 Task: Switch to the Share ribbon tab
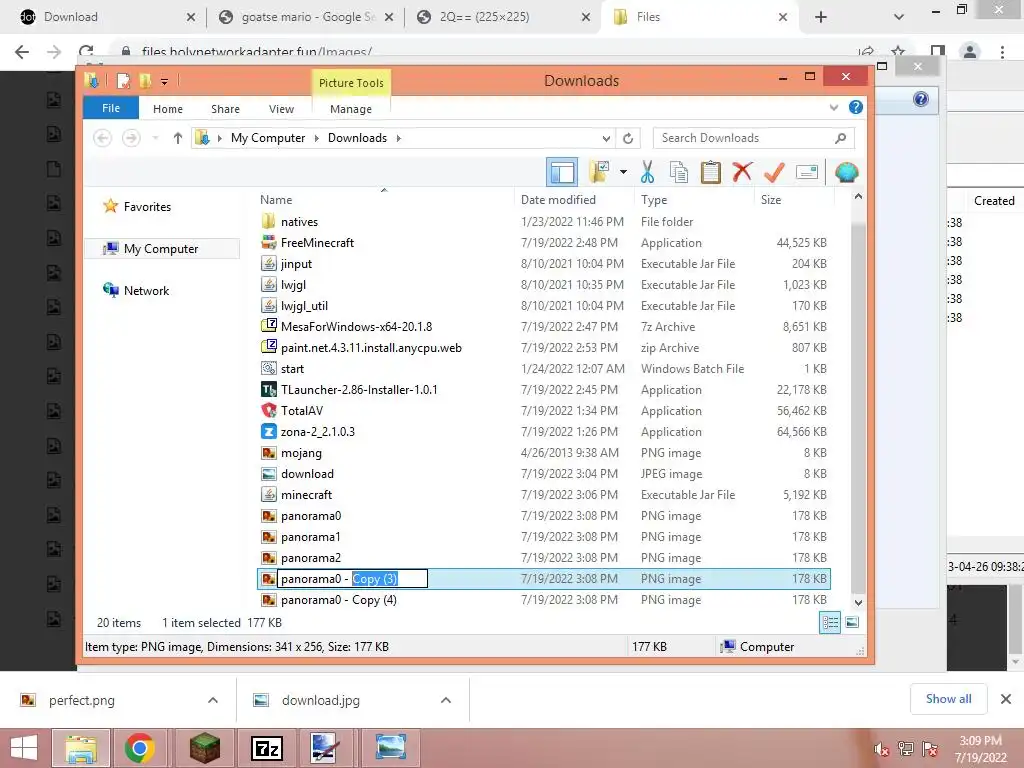click(225, 109)
